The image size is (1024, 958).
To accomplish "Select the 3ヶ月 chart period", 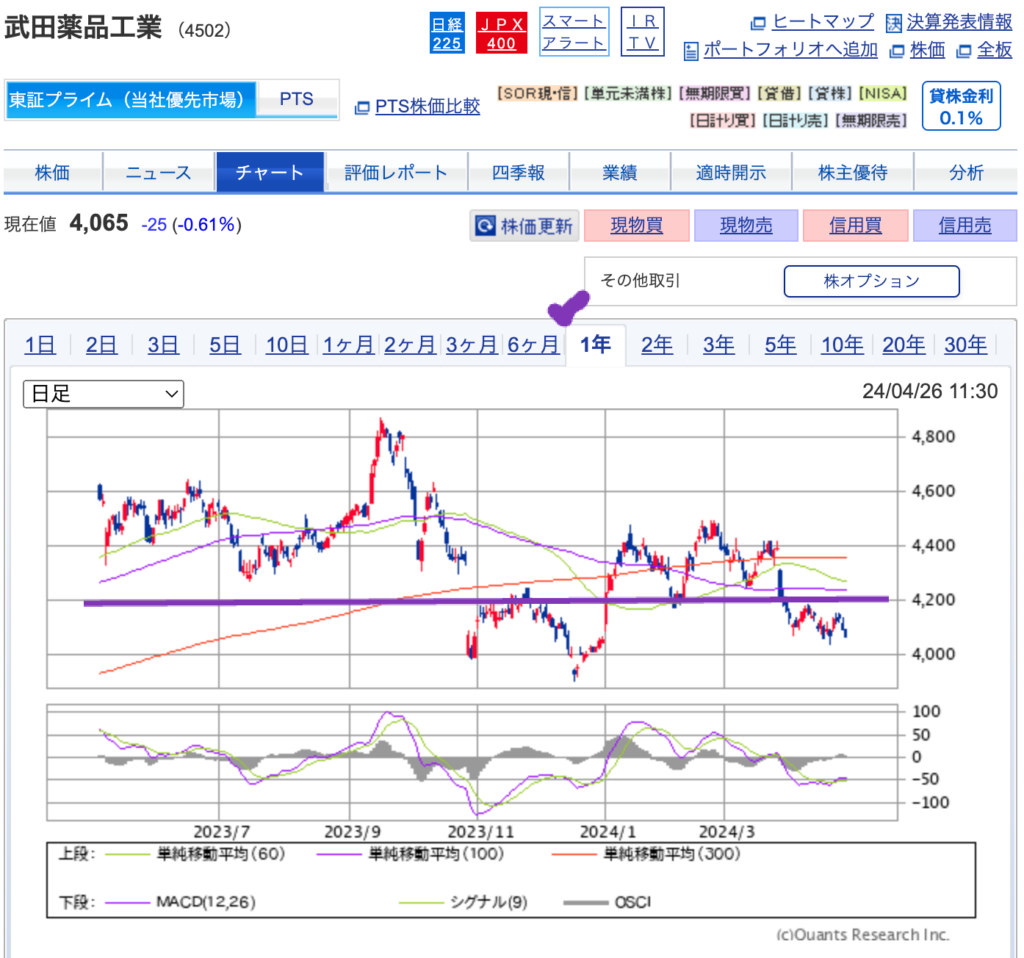I will point(472,345).
